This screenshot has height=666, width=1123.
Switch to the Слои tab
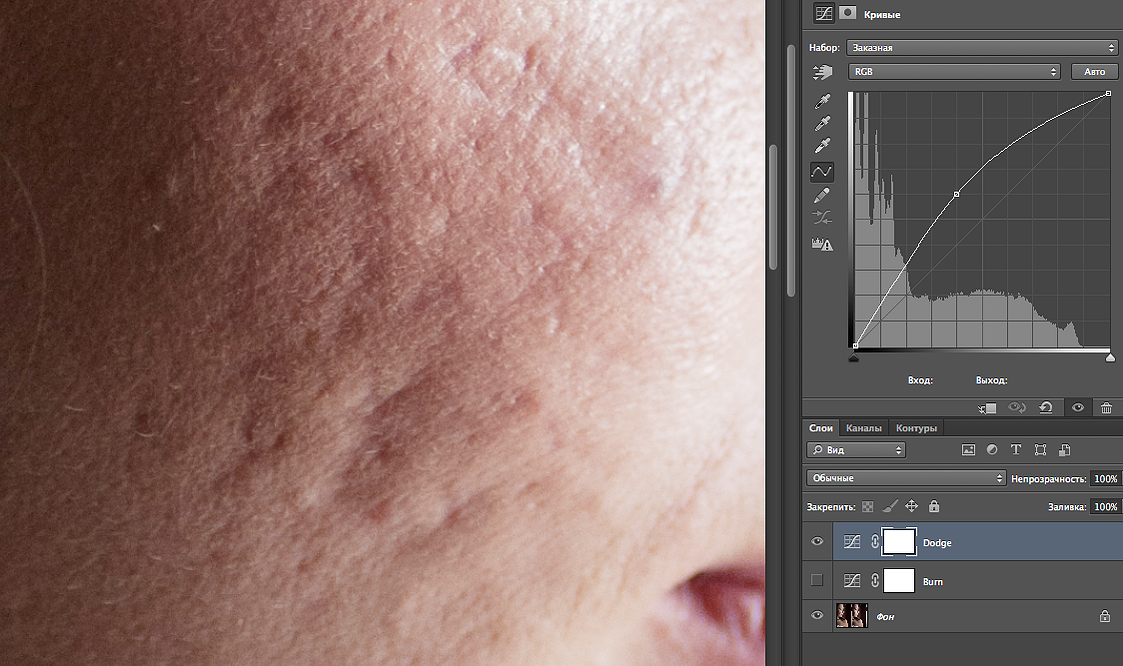click(821, 428)
